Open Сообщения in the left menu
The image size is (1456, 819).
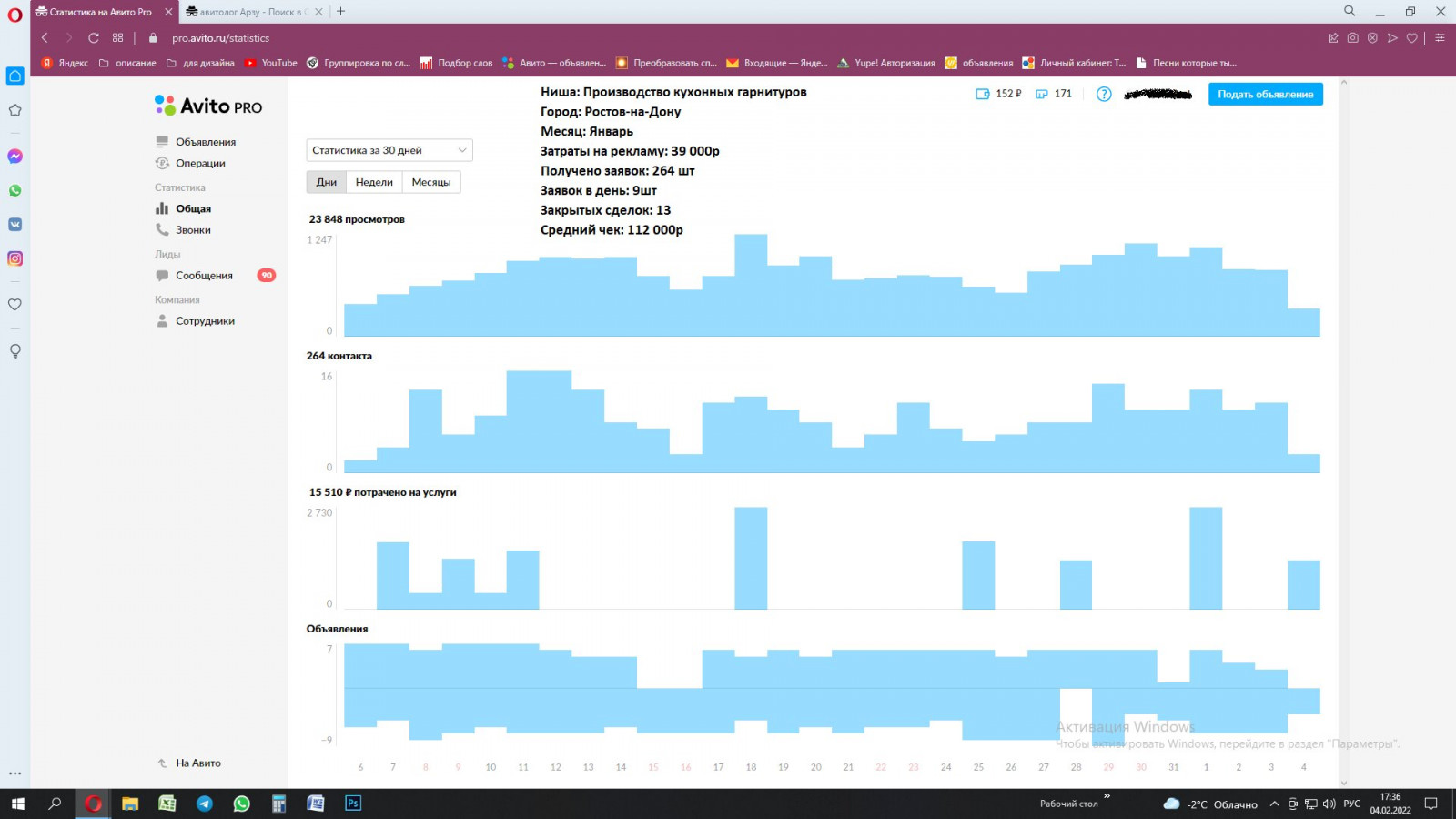(204, 276)
